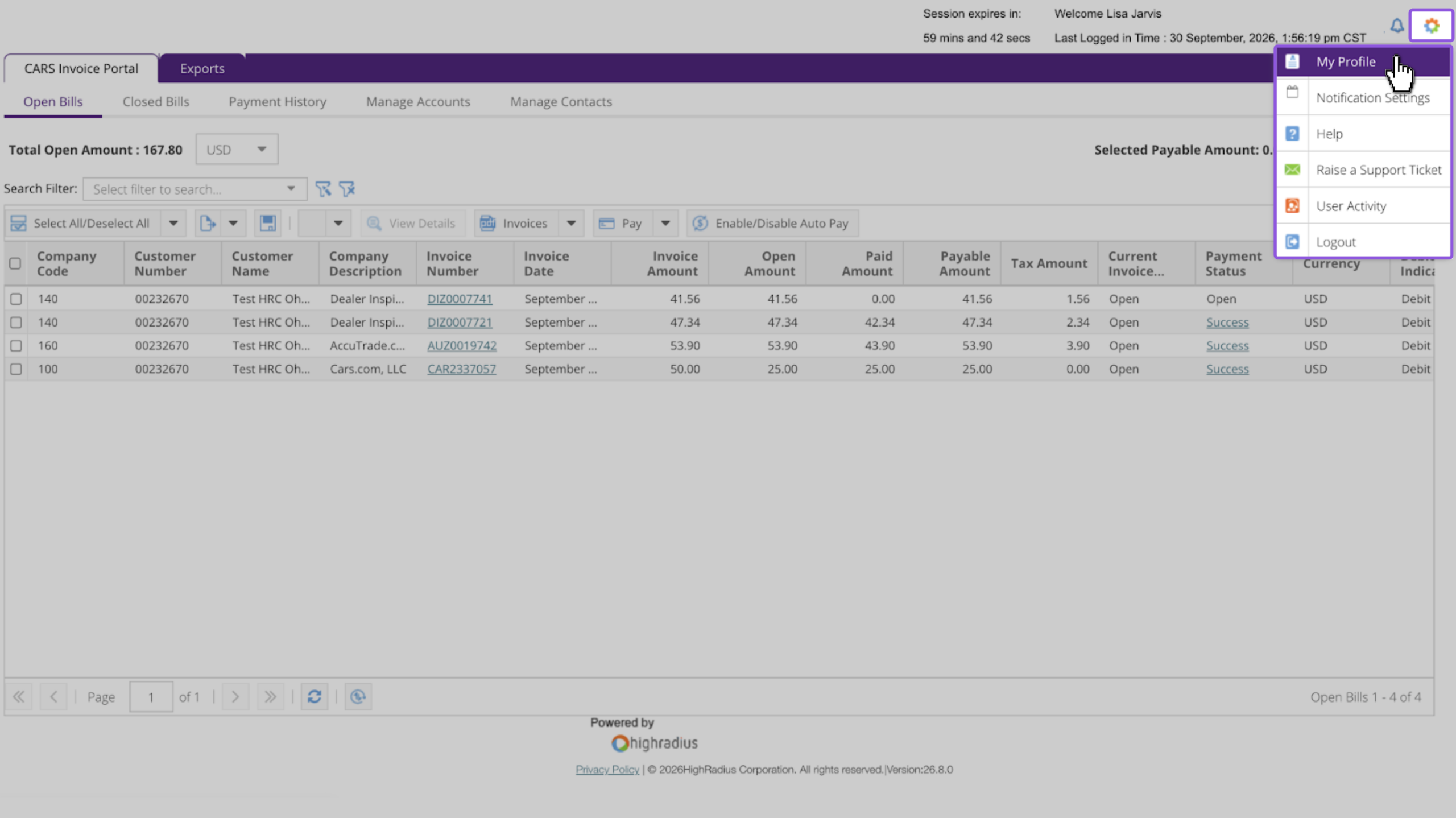Go to first page arrow
Screen dimensions: 1456x818
pos(19,696)
